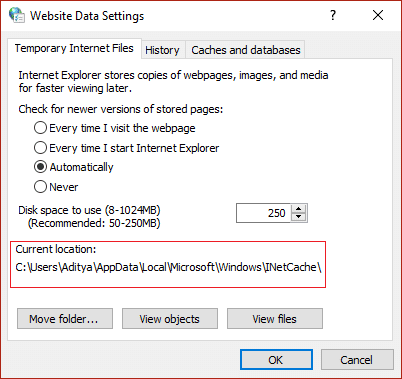Switch to the History tab
Screen dimensions: 402x379
pyautogui.click(x=162, y=50)
